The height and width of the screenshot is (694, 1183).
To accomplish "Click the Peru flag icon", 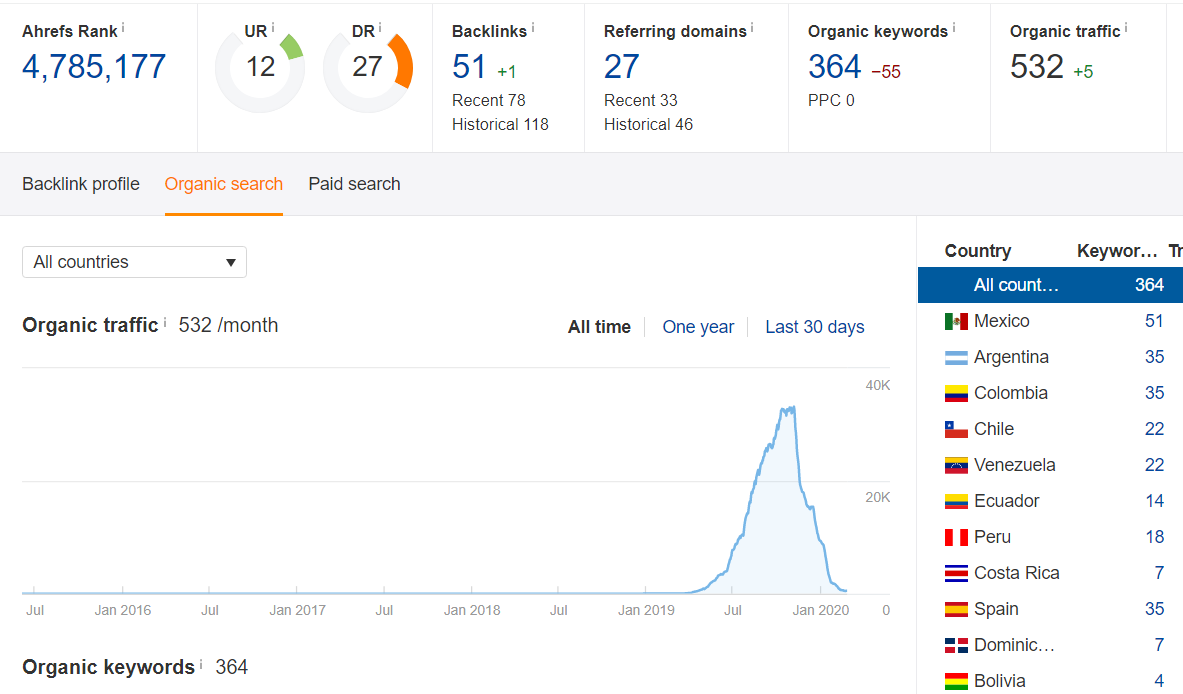I will tap(956, 537).
